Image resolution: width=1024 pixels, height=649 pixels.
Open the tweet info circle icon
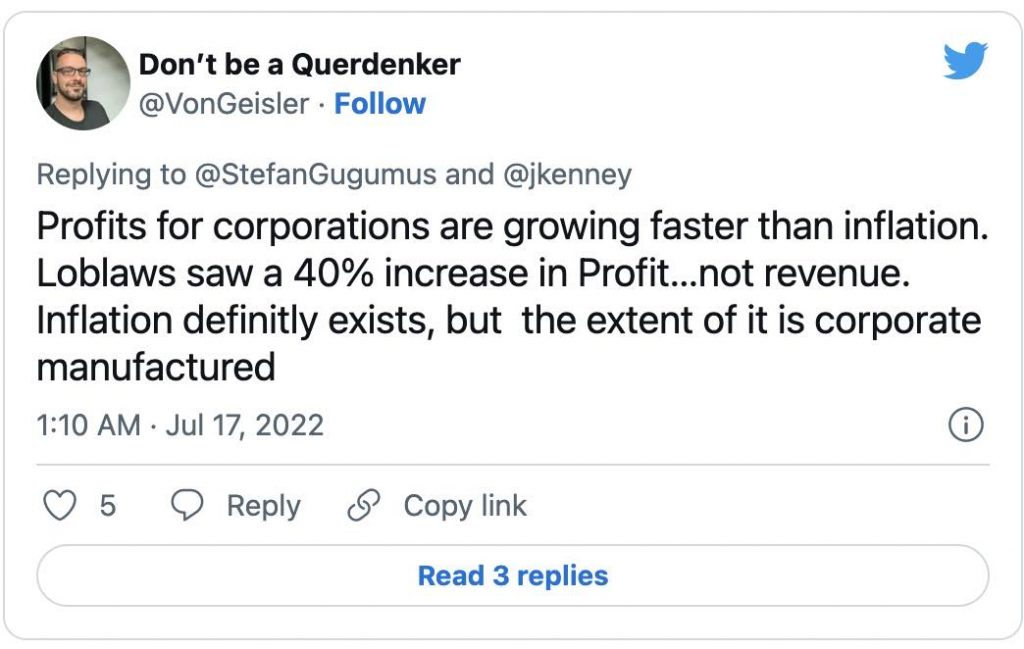pos(965,425)
